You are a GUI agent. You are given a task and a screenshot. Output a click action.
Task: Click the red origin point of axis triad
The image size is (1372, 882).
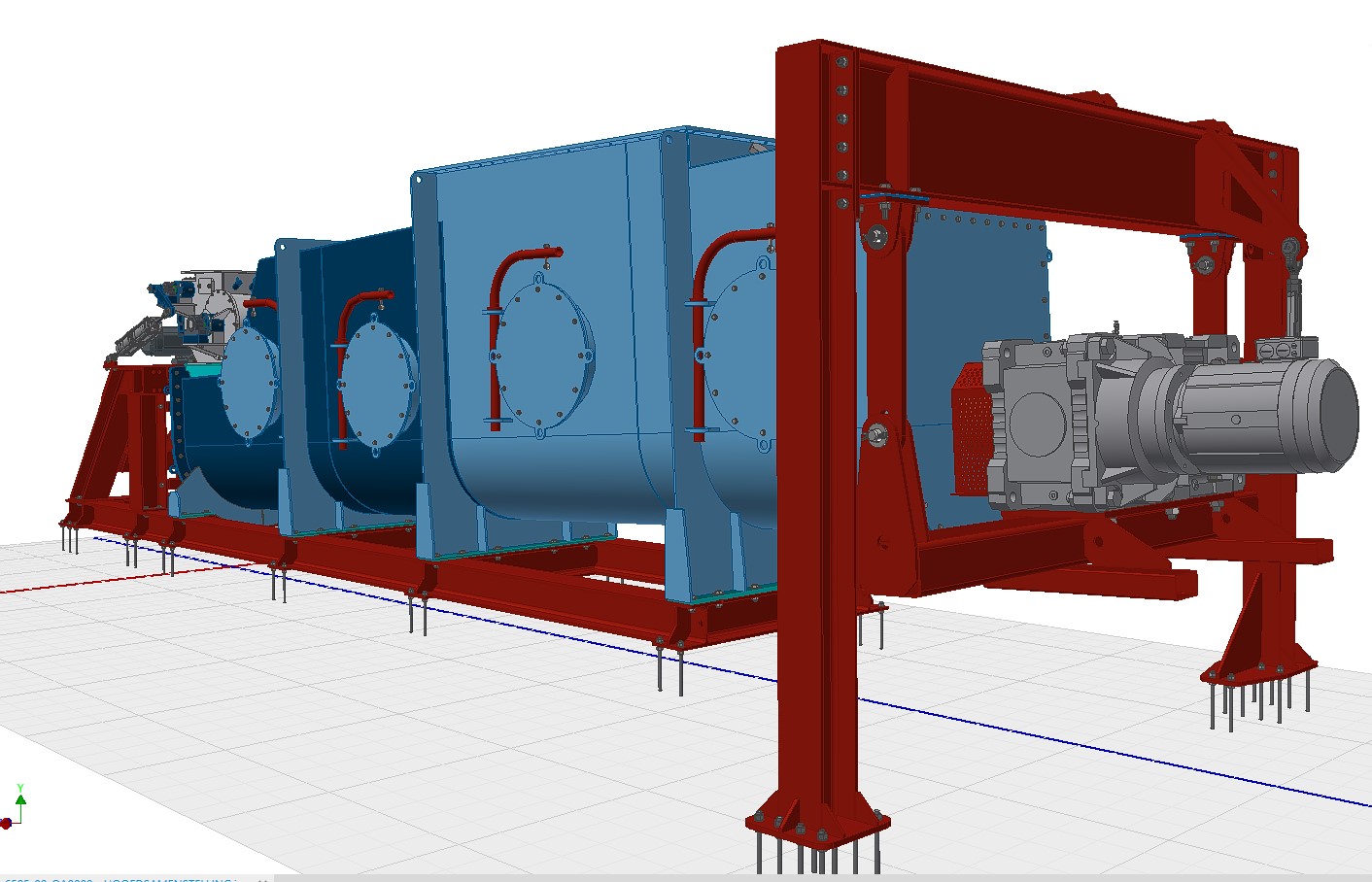tap(6, 824)
